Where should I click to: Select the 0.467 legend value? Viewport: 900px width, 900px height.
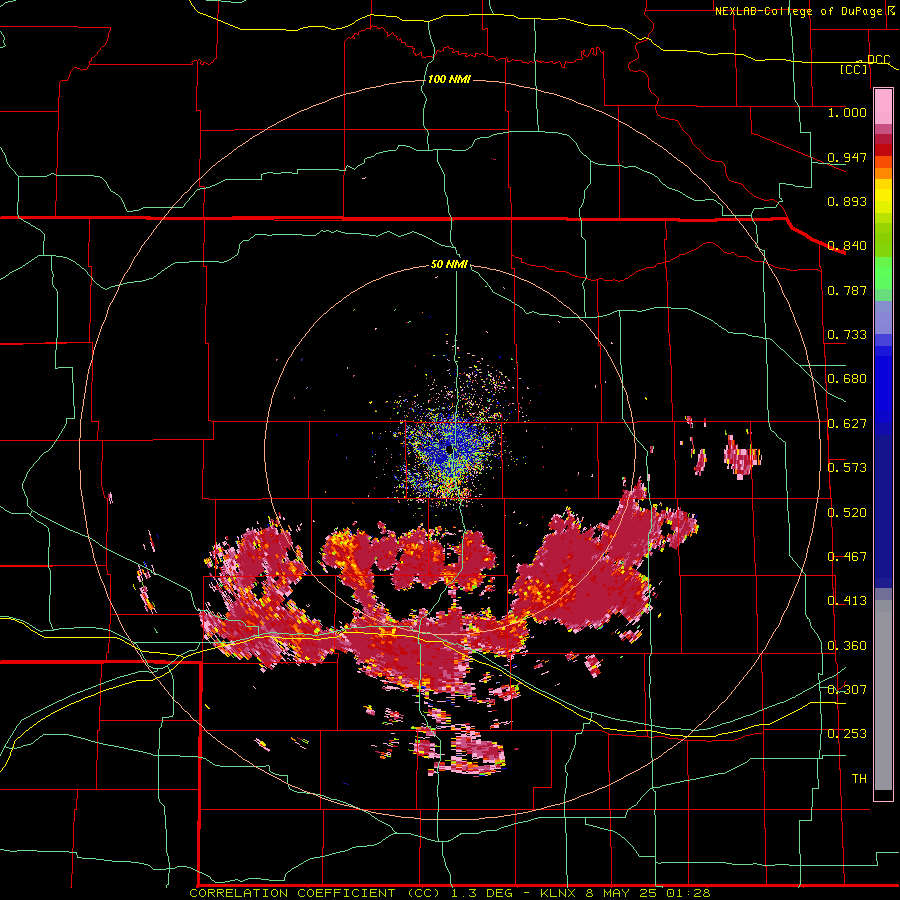pos(847,557)
